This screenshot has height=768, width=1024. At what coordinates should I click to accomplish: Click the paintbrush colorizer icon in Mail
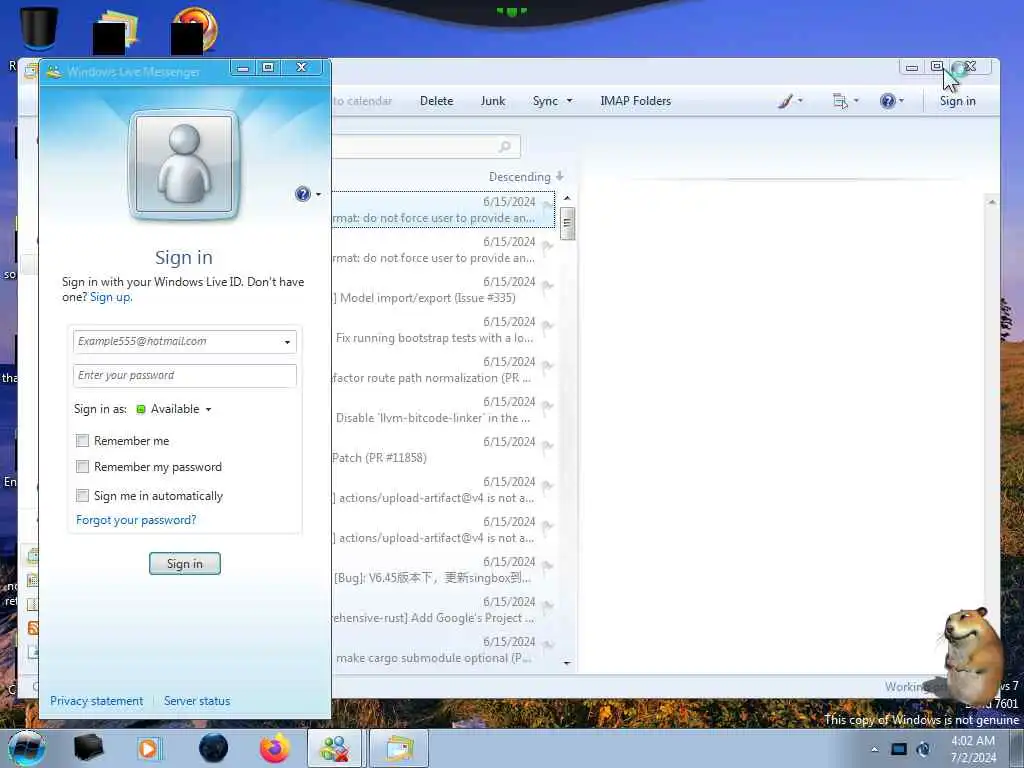(x=786, y=101)
